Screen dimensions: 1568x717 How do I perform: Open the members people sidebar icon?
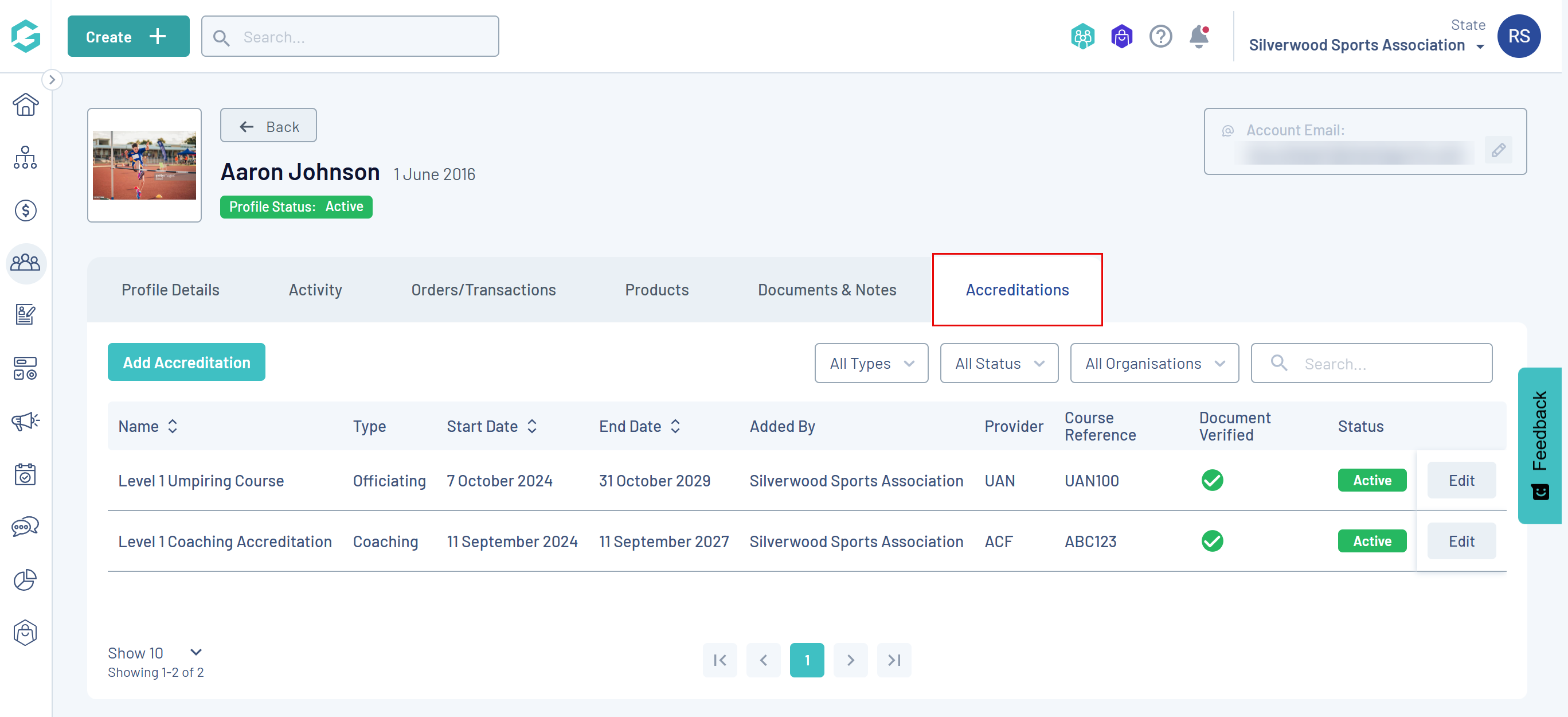point(25,263)
